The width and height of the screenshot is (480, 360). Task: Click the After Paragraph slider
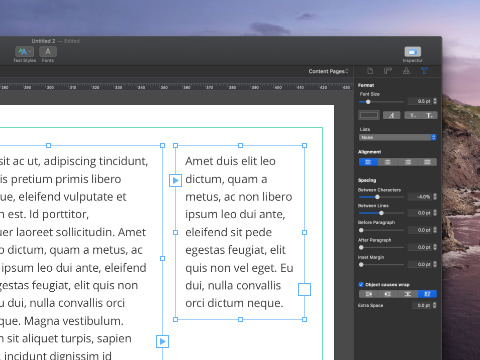click(381, 247)
